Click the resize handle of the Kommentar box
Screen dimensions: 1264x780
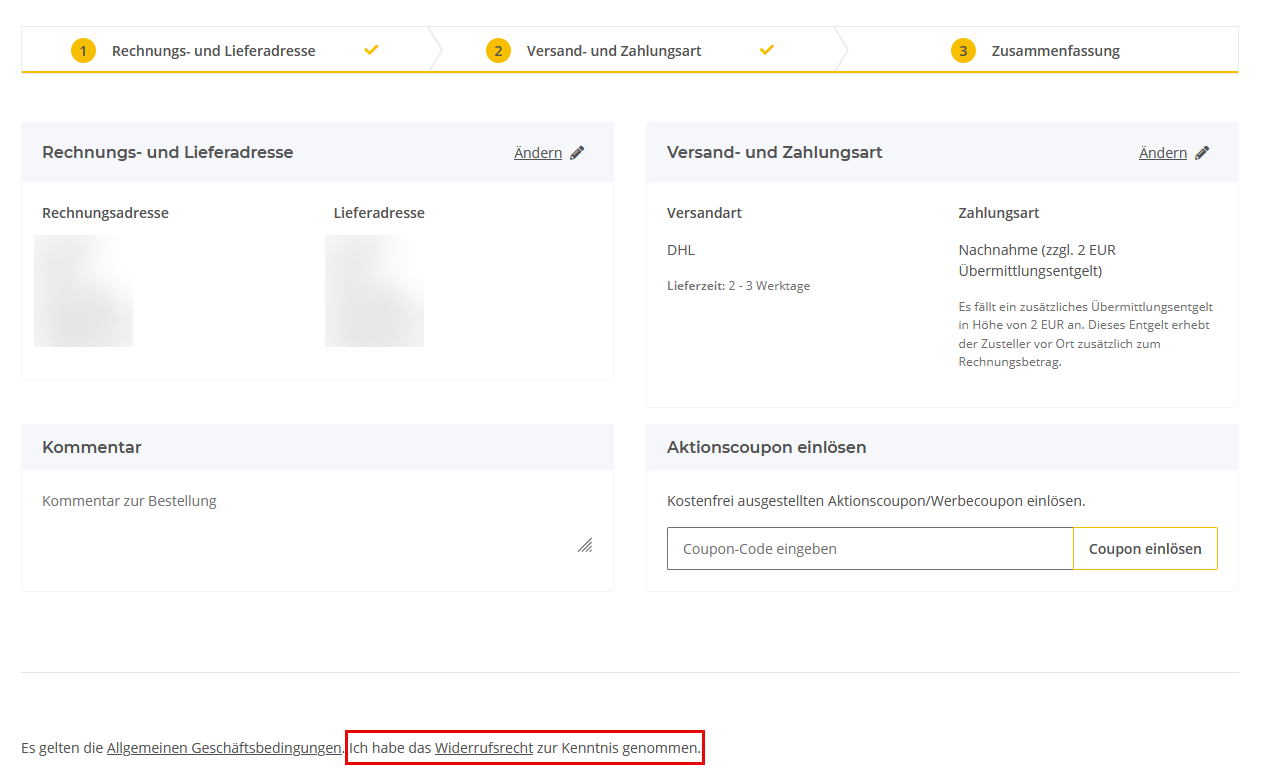pos(585,545)
